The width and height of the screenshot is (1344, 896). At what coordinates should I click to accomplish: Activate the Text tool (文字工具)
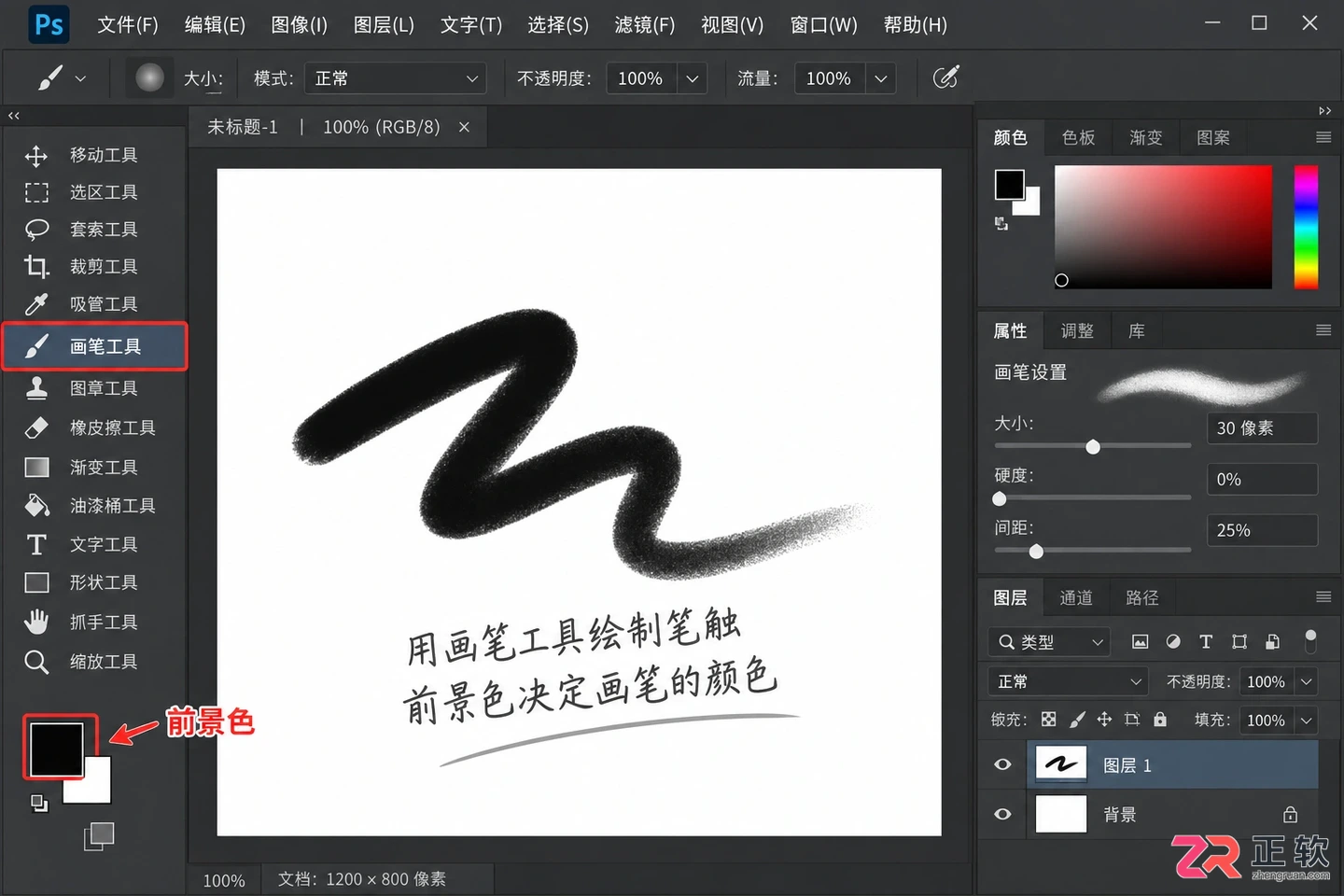point(93,544)
